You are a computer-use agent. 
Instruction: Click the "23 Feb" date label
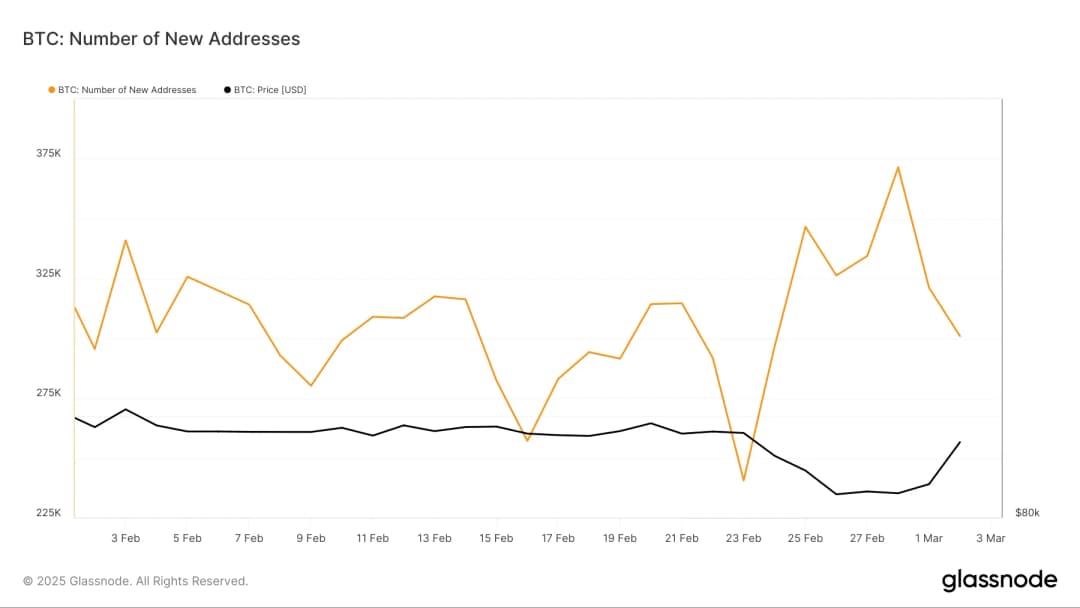[743, 538]
